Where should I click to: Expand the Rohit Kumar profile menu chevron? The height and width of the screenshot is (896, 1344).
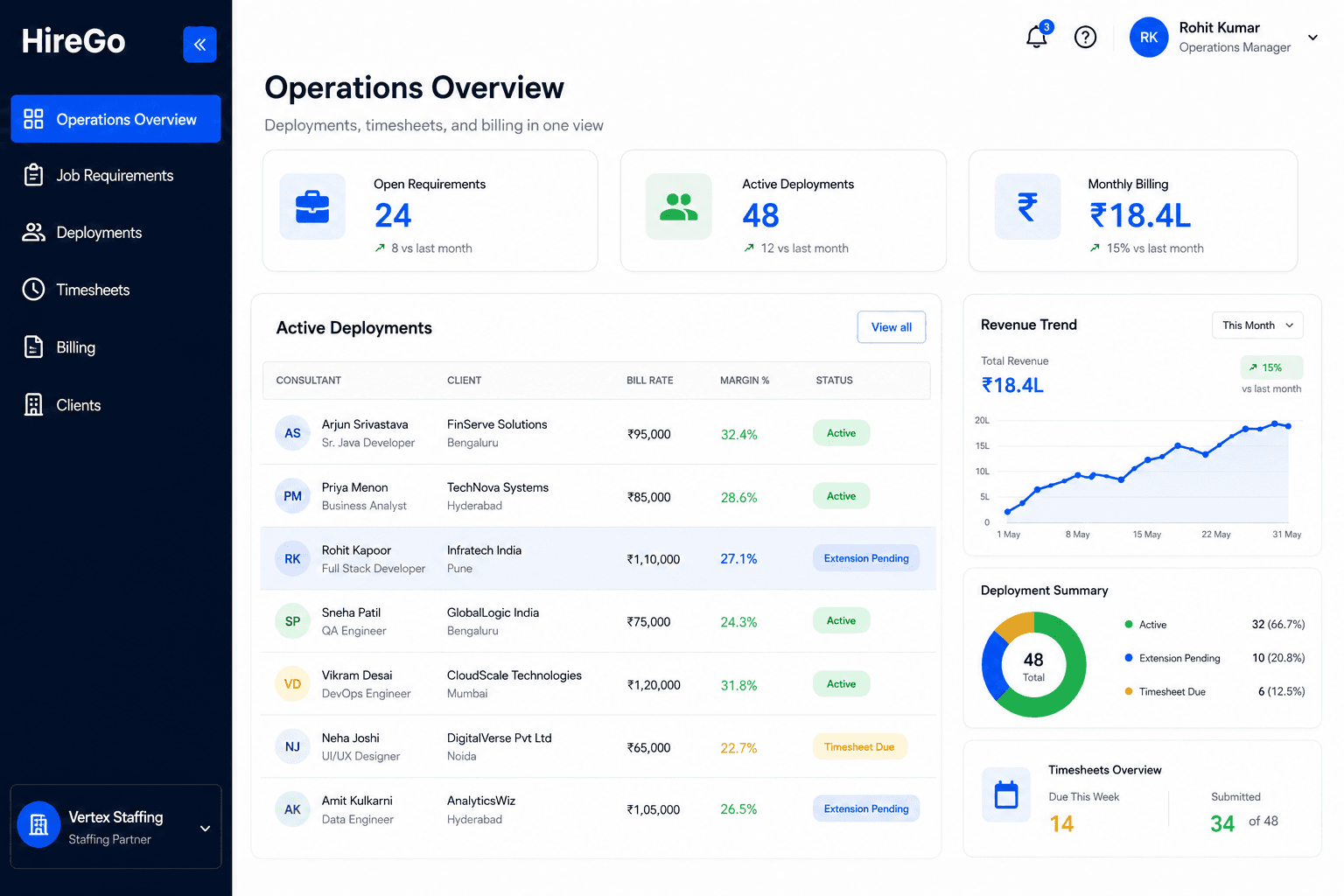pos(1312,38)
